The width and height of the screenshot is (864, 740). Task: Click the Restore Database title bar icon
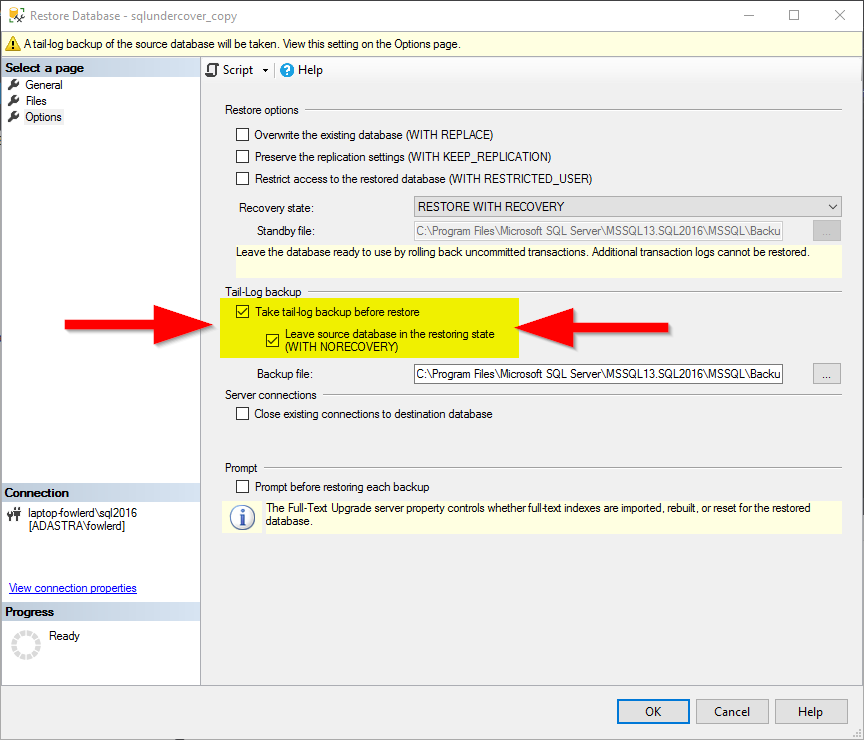15,16
